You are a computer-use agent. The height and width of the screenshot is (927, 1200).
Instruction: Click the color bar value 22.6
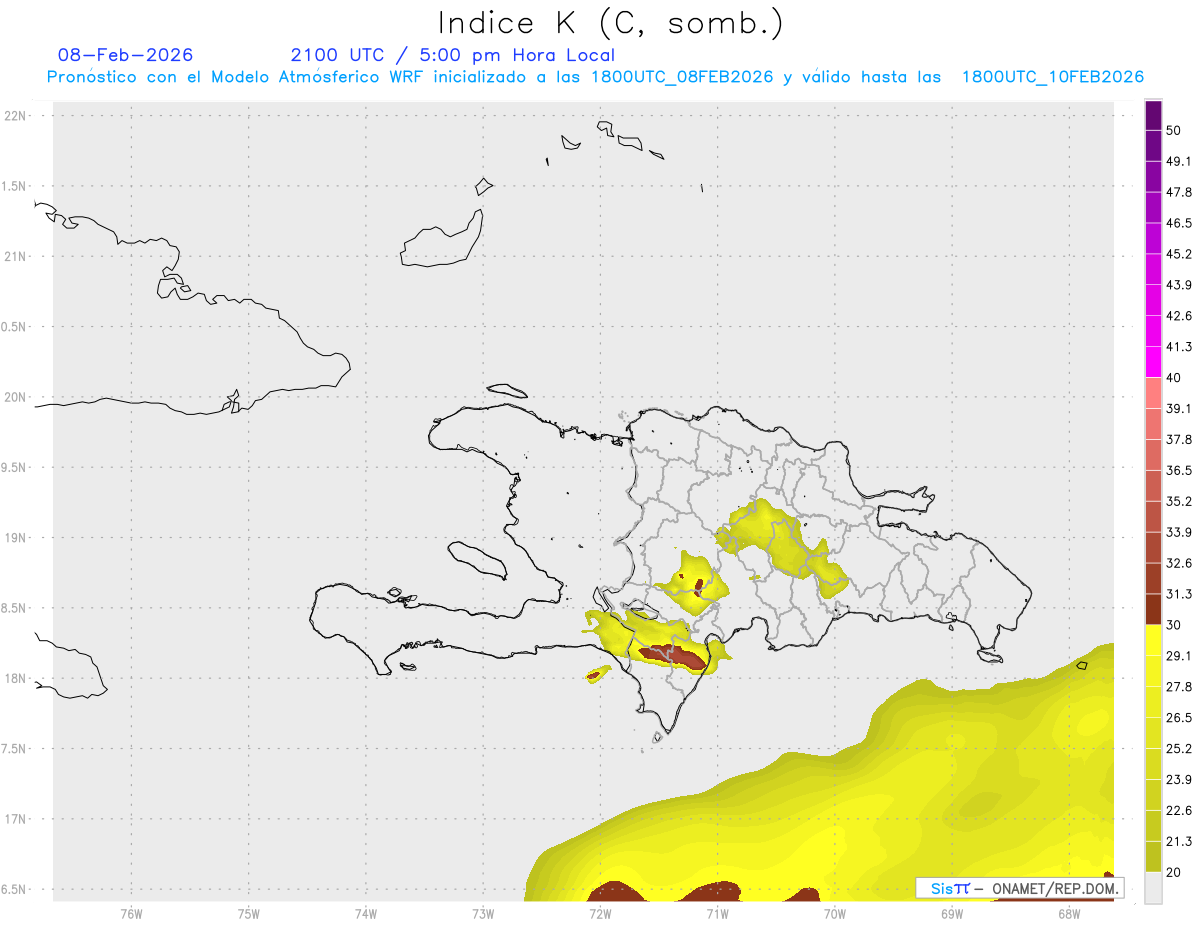pos(1178,811)
